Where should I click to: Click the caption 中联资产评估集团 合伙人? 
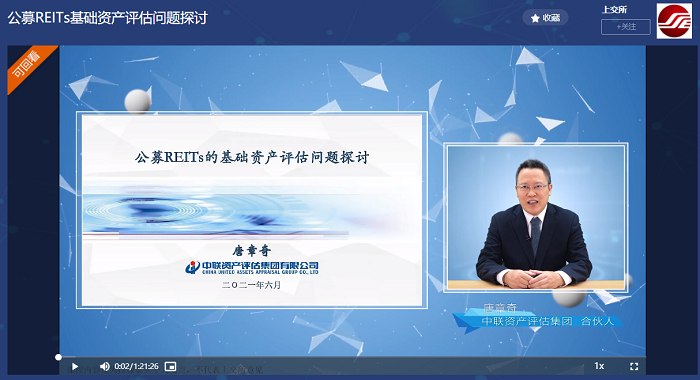[547, 321]
